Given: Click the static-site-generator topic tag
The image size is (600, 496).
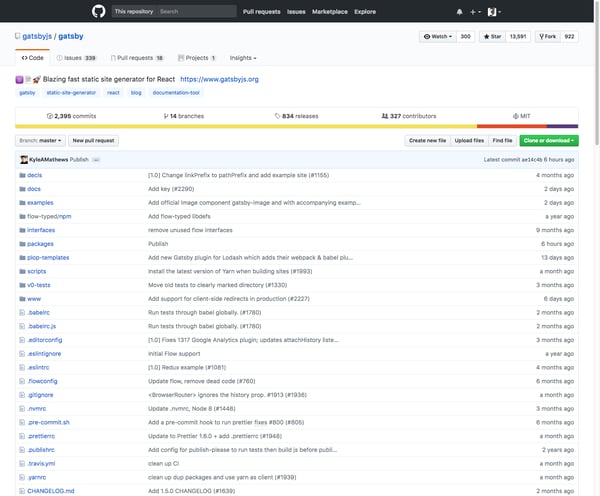Looking at the screenshot, I should click(71, 93).
